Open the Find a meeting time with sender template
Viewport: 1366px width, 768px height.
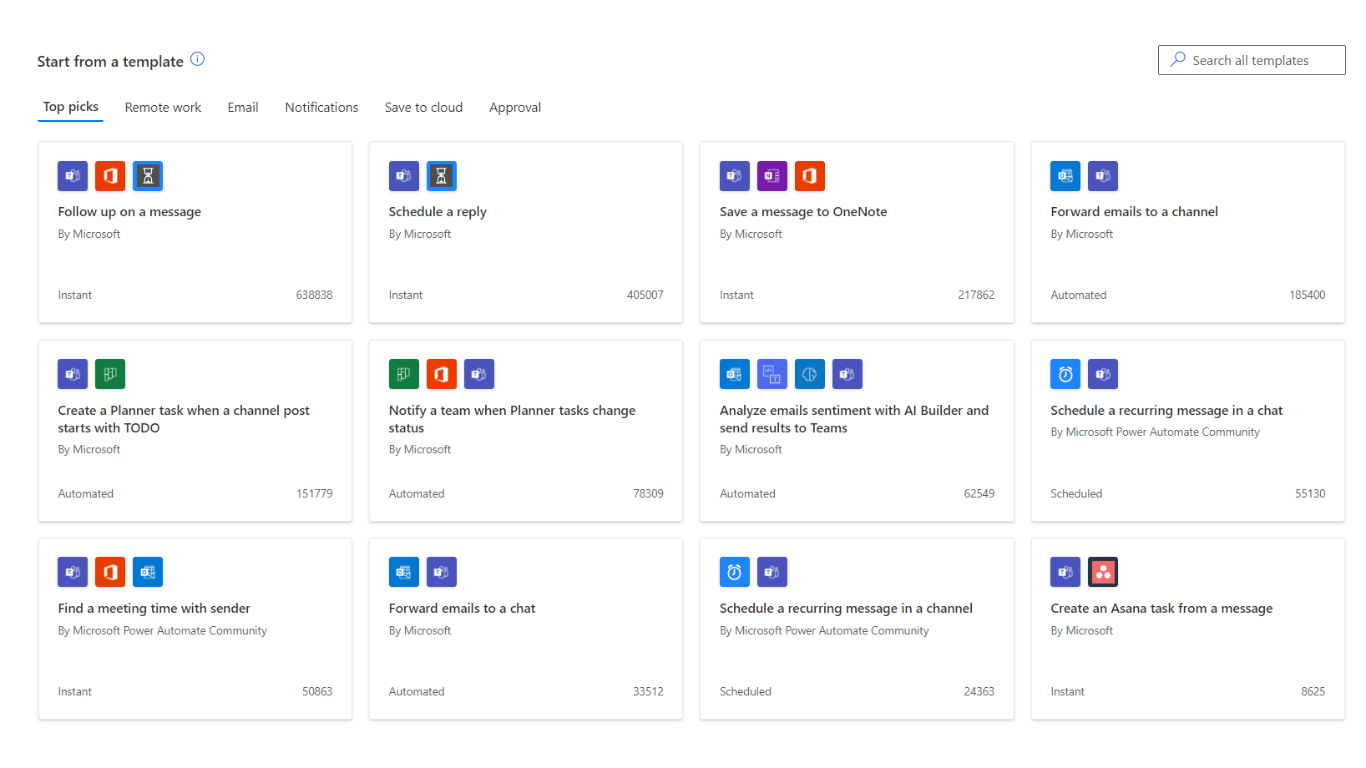[195, 629]
